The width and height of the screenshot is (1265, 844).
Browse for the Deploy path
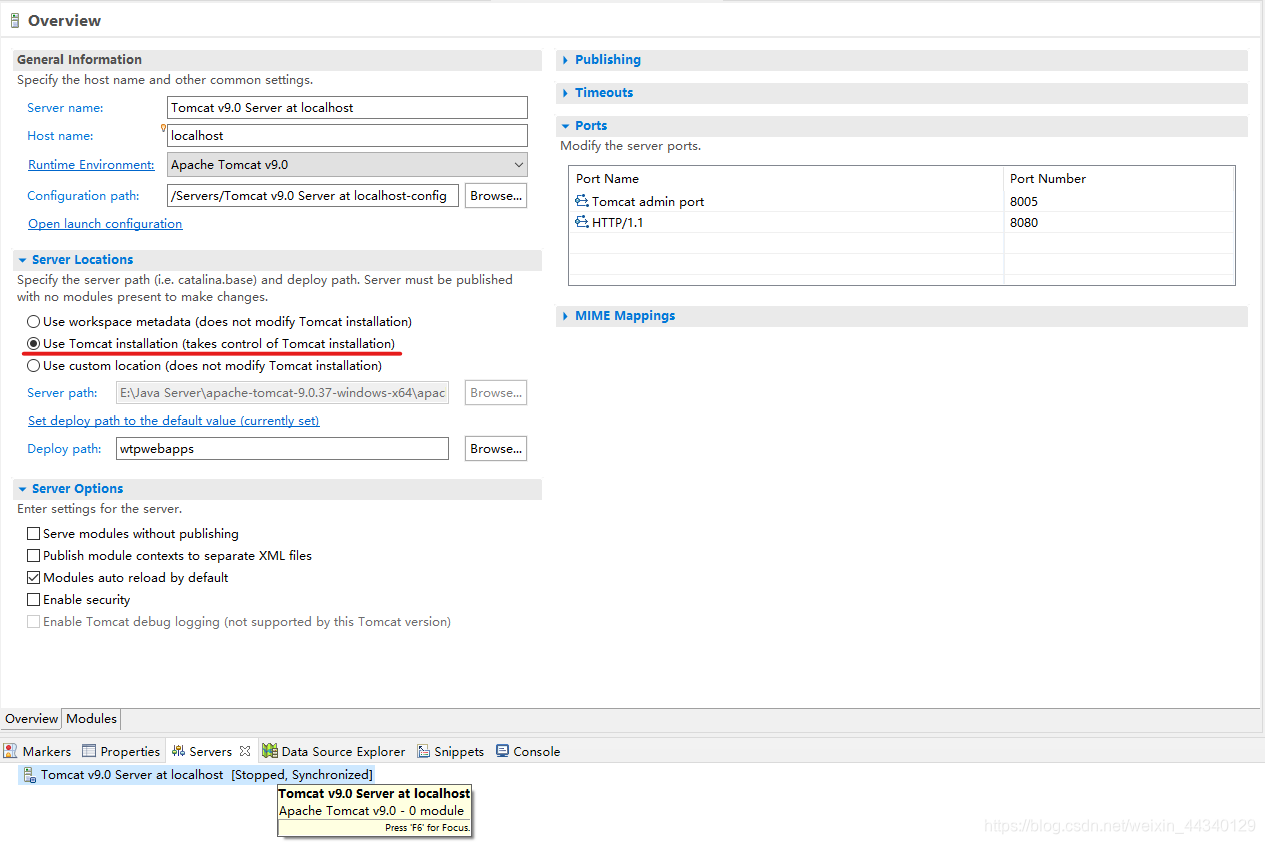coord(496,449)
